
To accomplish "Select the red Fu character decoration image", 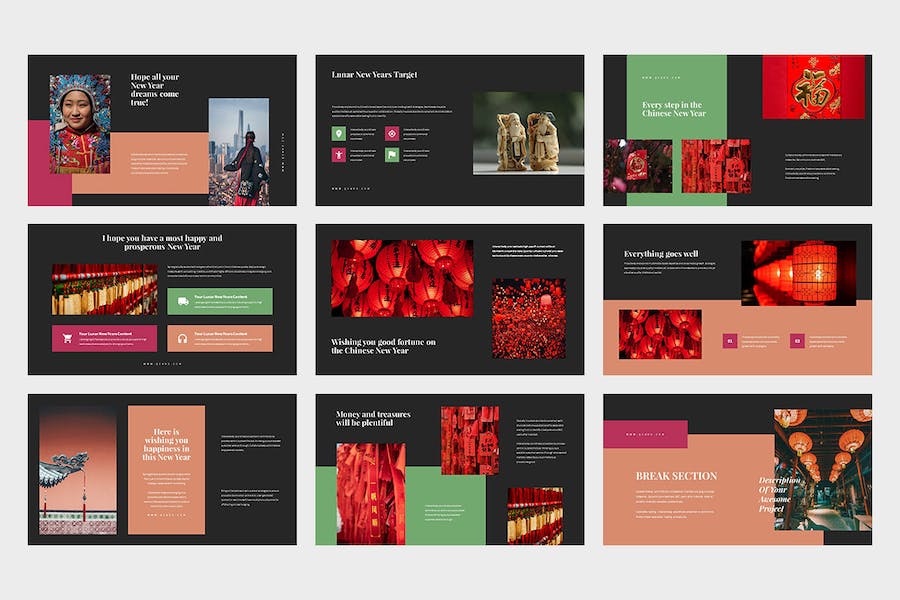I will (x=813, y=87).
